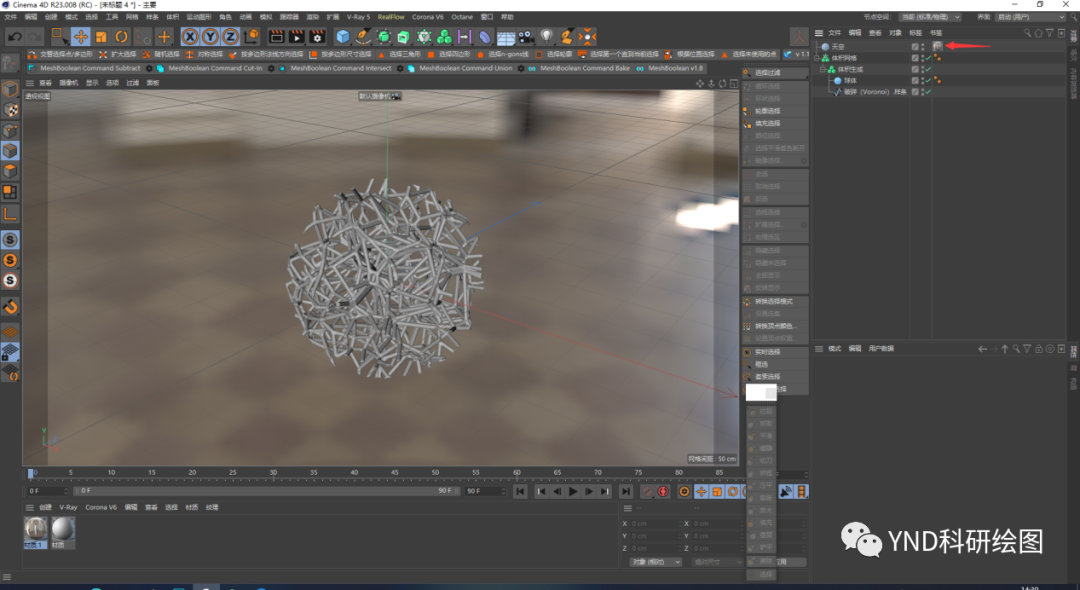Collapse the 体积网格 tree node
The height and width of the screenshot is (590, 1080).
(x=817, y=58)
